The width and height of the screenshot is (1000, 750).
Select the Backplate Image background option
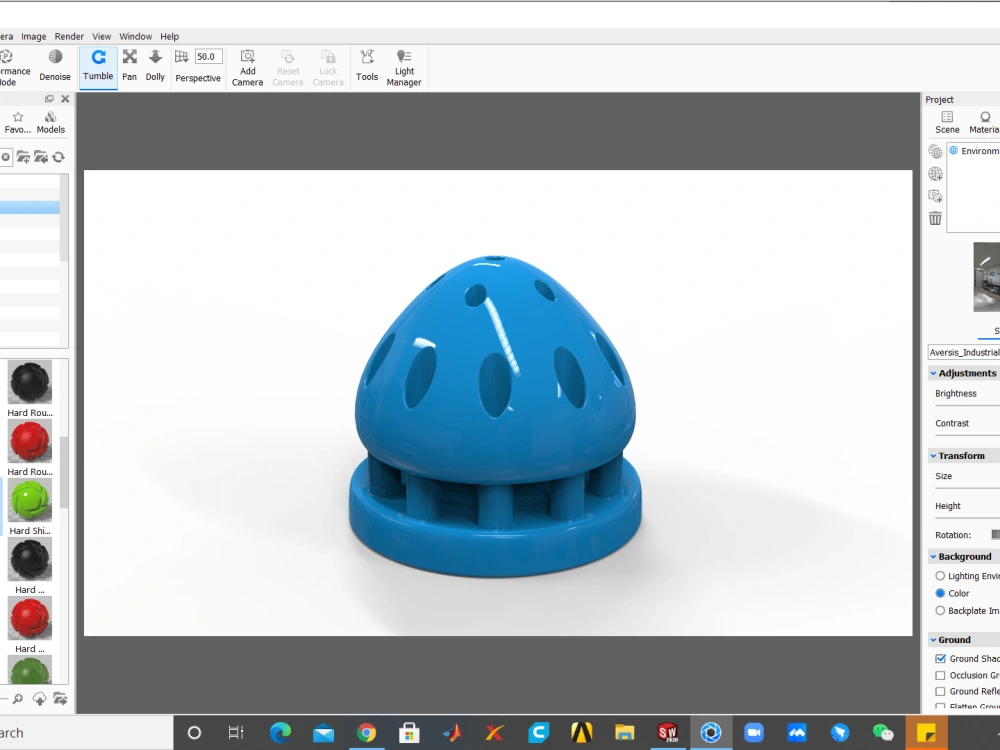[940, 610]
